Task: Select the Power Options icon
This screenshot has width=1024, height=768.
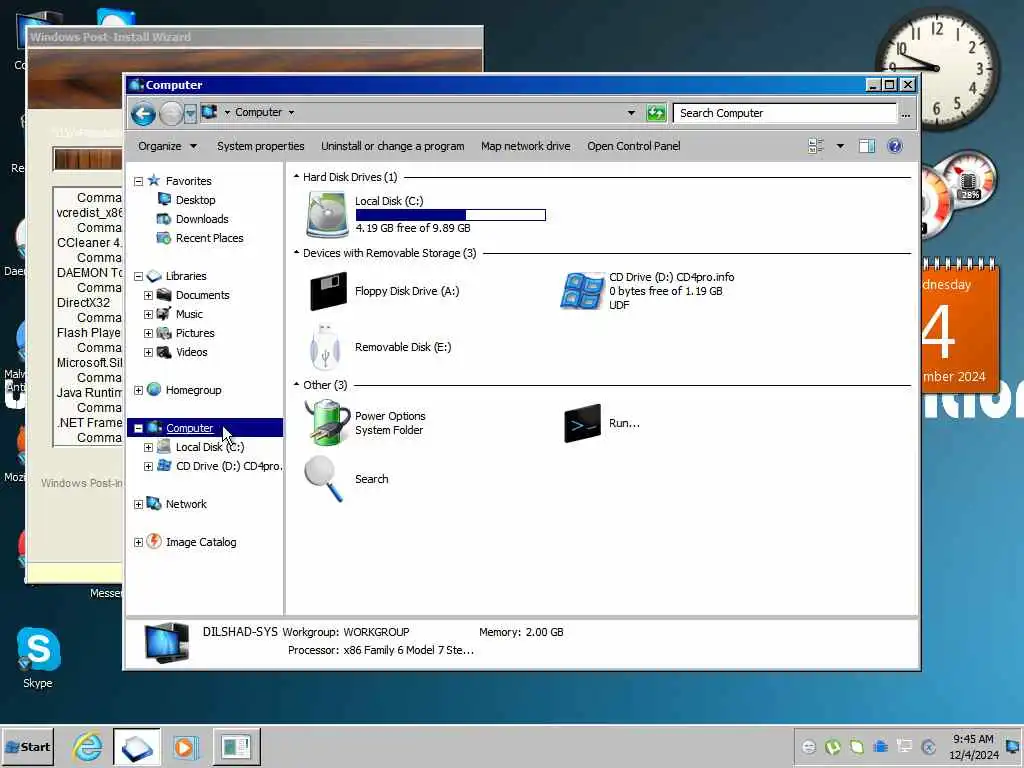Action: click(327, 423)
